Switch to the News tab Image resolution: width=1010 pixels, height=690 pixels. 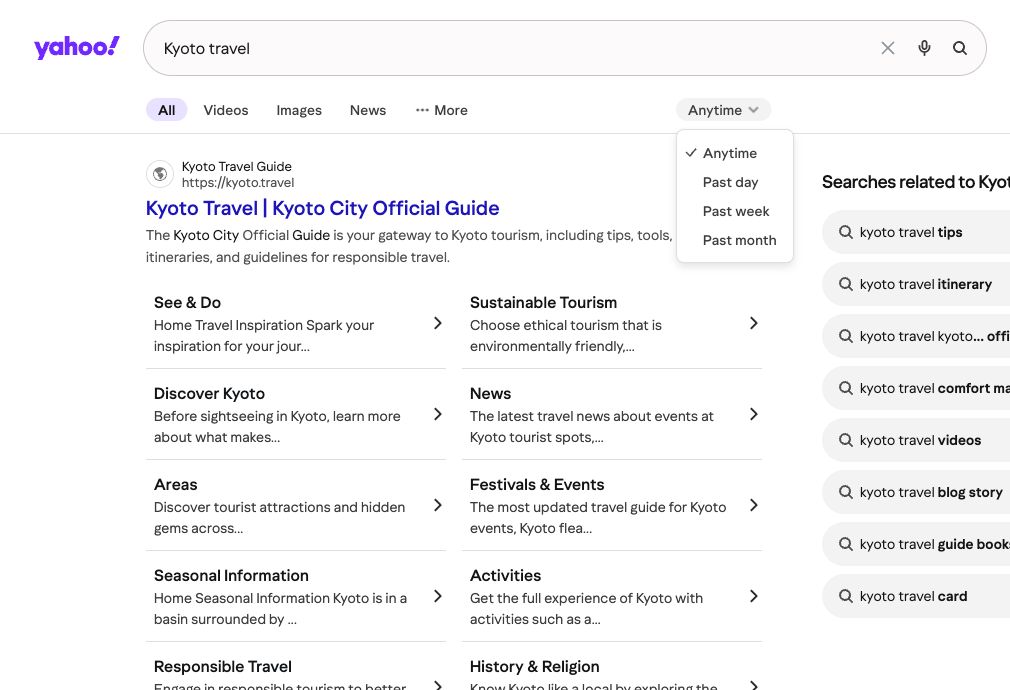pos(368,110)
